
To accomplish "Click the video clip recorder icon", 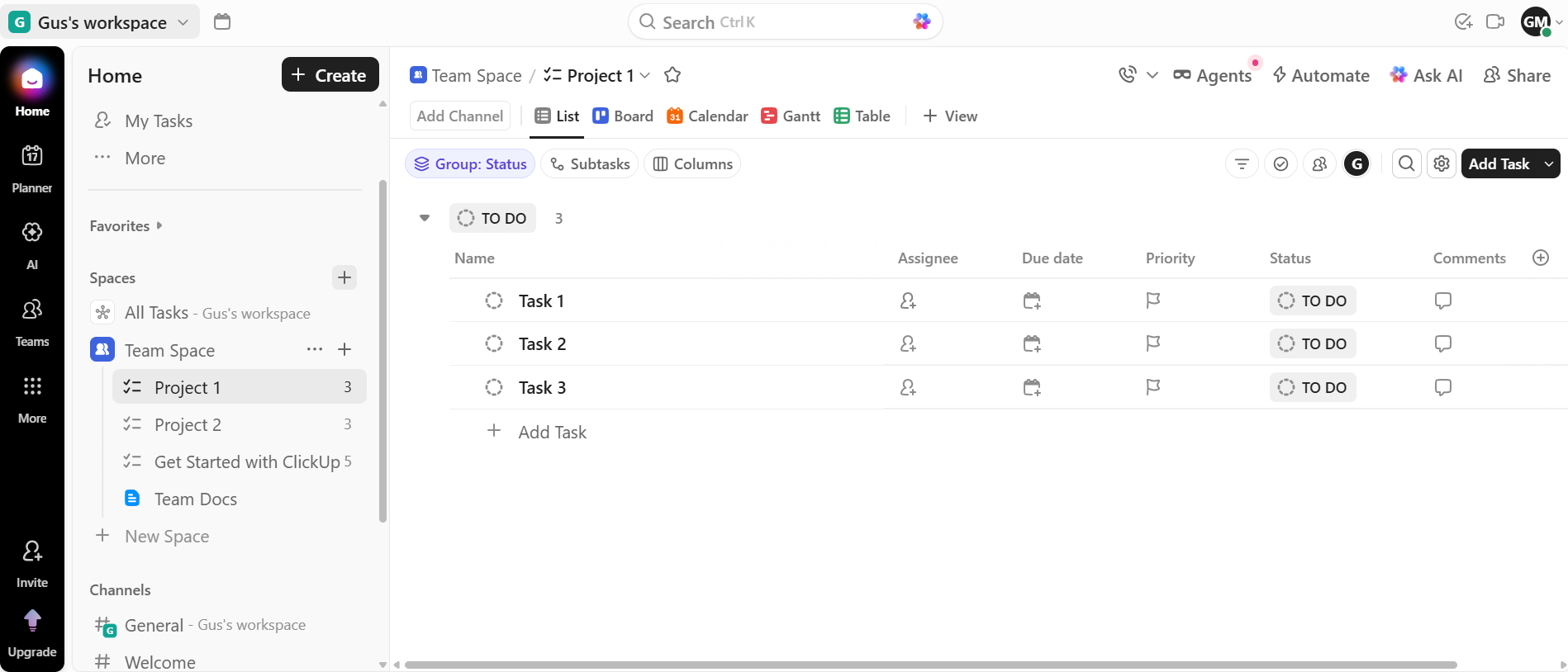I will point(1495,21).
